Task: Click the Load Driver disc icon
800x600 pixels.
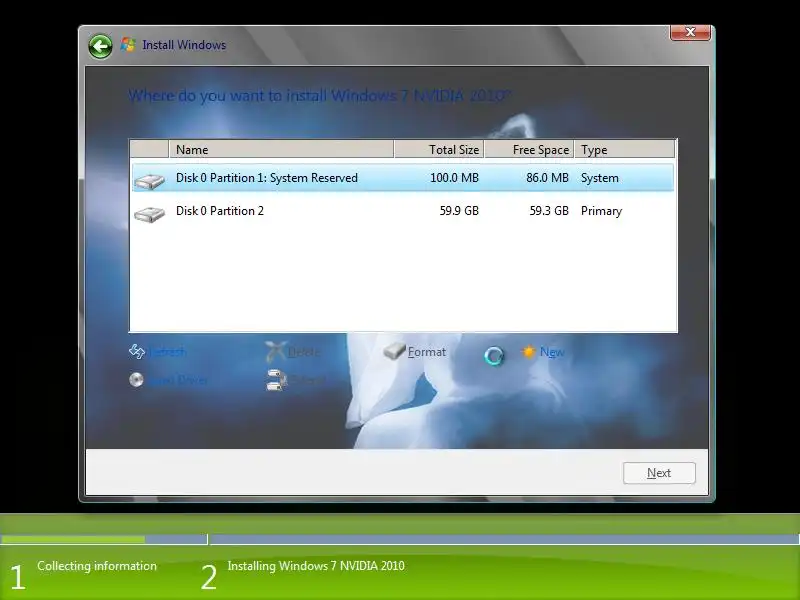Action: tap(136, 380)
